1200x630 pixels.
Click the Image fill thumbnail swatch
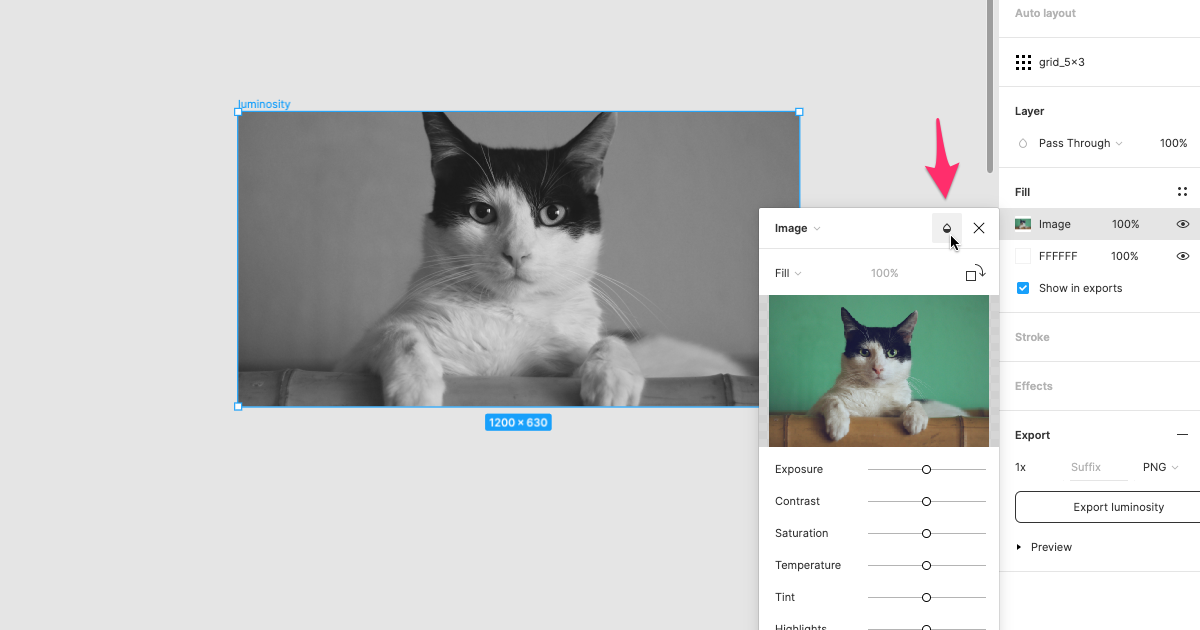[x=1023, y=225]
